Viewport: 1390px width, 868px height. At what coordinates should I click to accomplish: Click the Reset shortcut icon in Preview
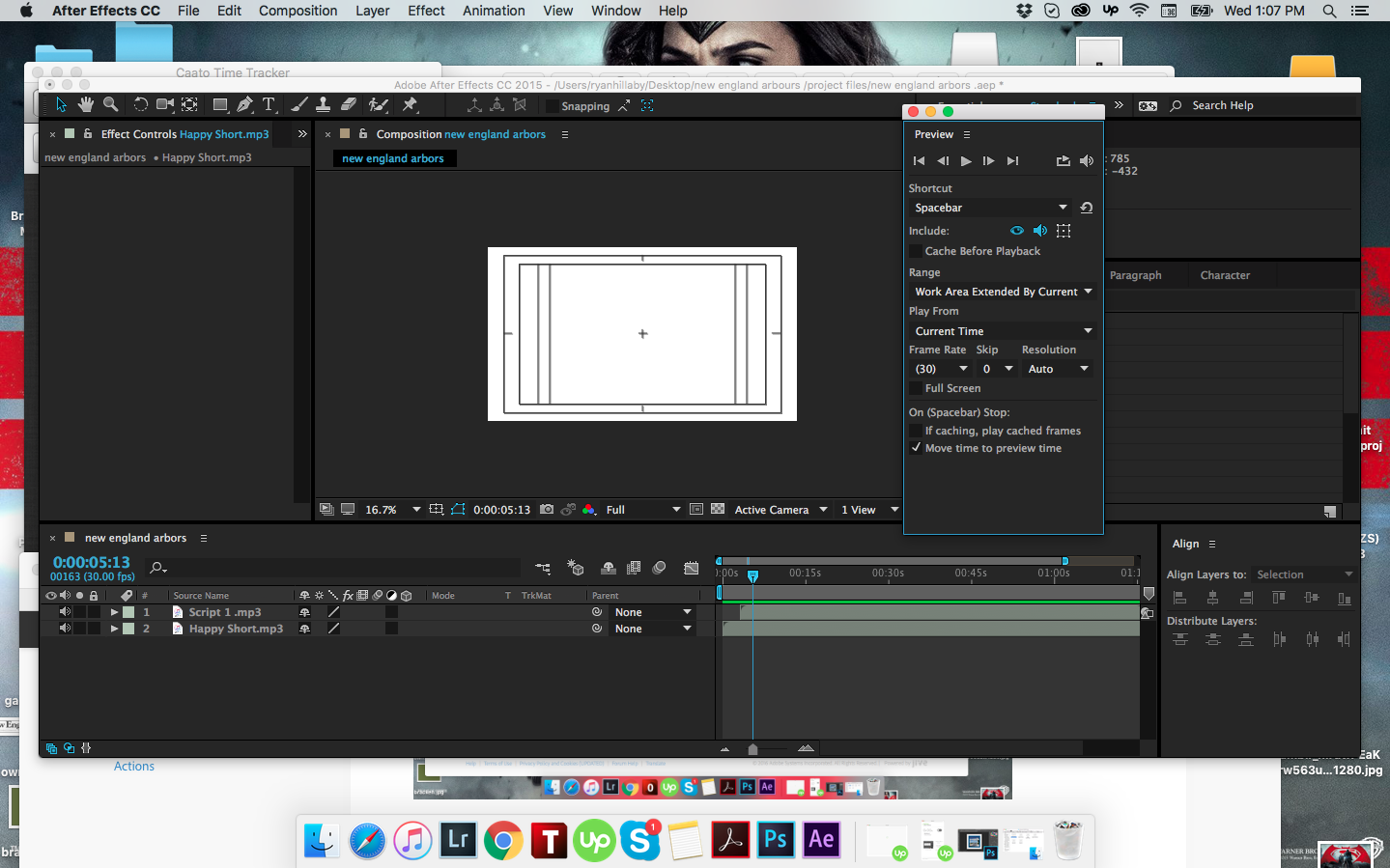tap(1087, 208)
